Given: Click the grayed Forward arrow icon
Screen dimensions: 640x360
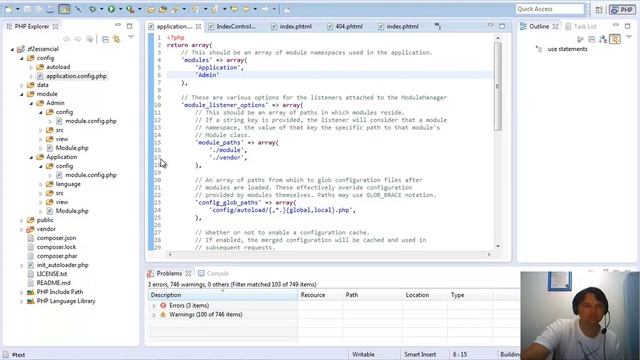Looking at the screenshot, I should [265, 9].
